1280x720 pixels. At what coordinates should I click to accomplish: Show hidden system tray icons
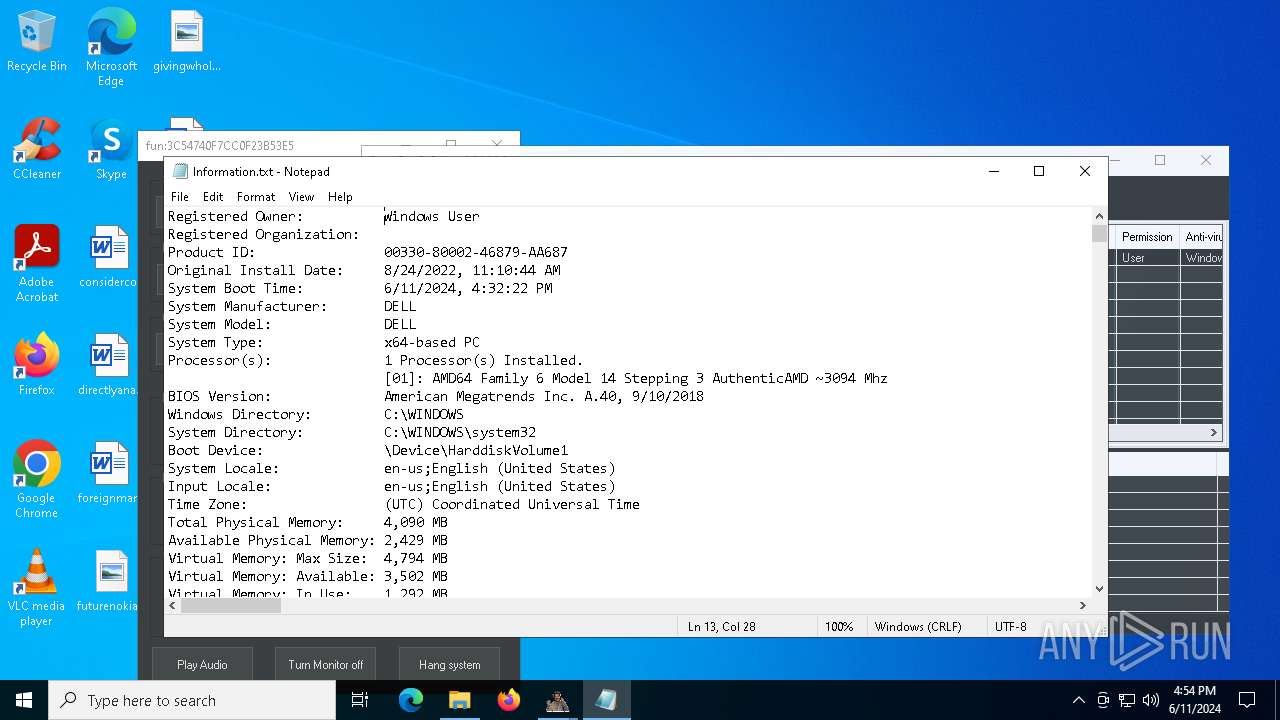1078,700
